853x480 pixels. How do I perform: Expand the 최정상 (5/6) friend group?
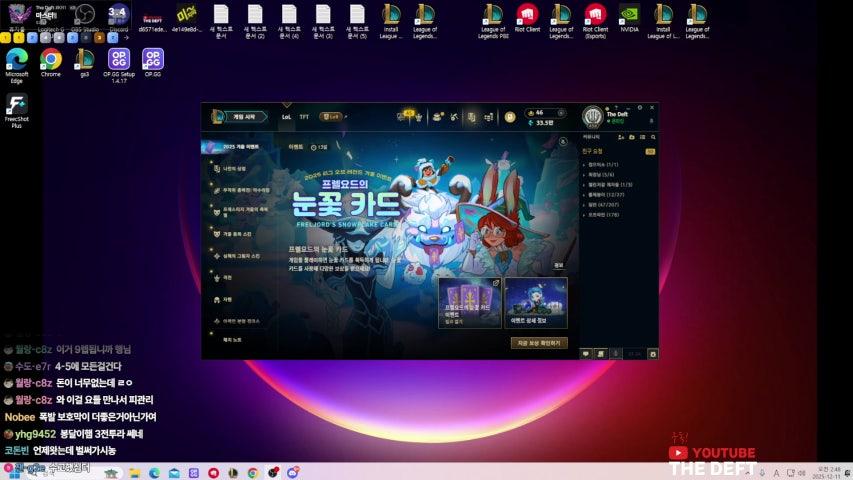tap(601, 174)
